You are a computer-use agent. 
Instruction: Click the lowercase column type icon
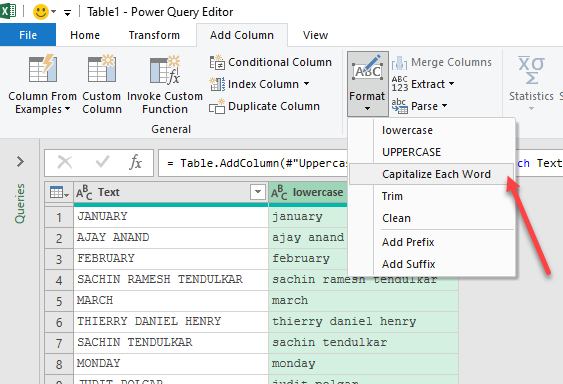279,193
